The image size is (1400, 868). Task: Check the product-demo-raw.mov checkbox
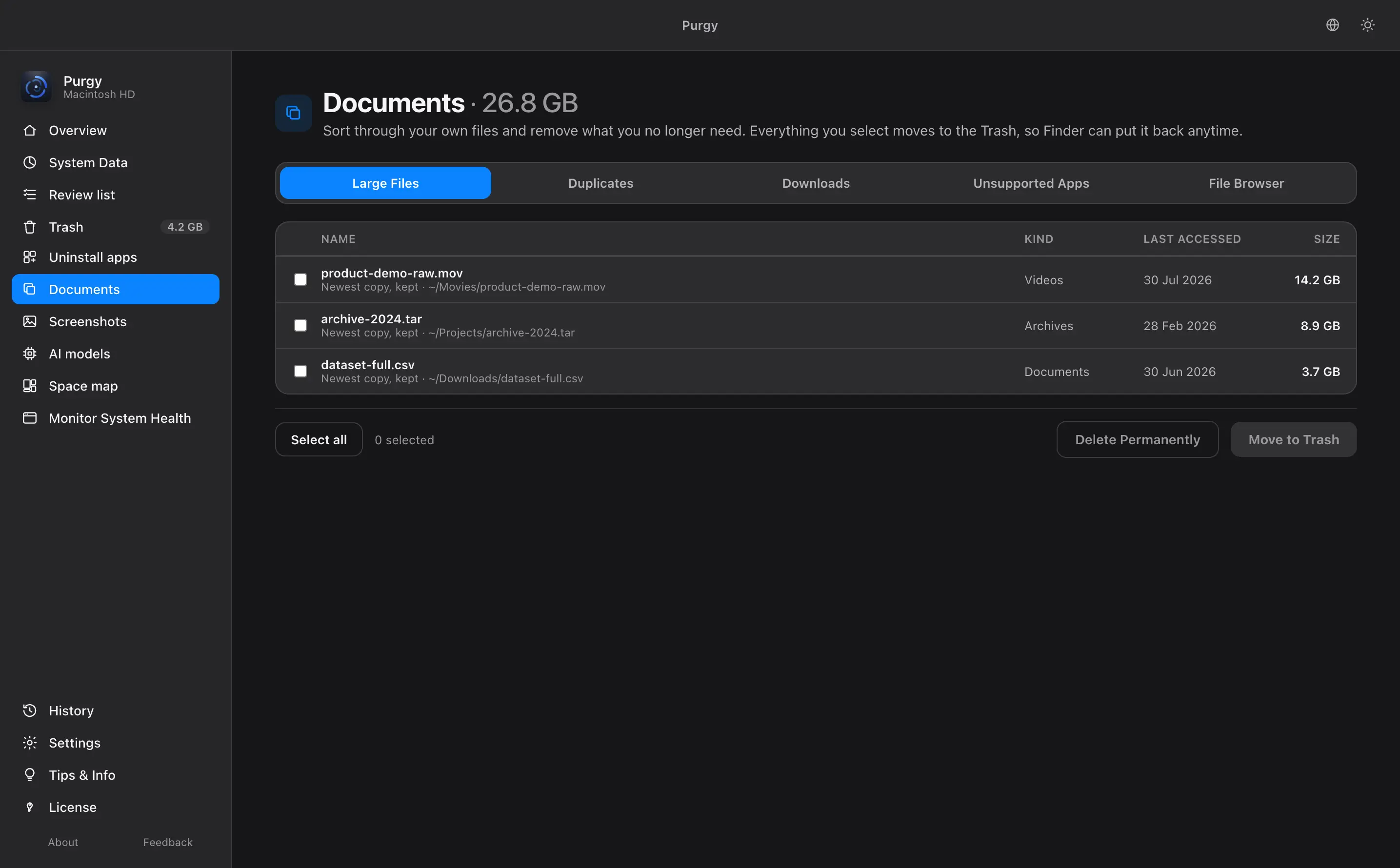(300, 279)
